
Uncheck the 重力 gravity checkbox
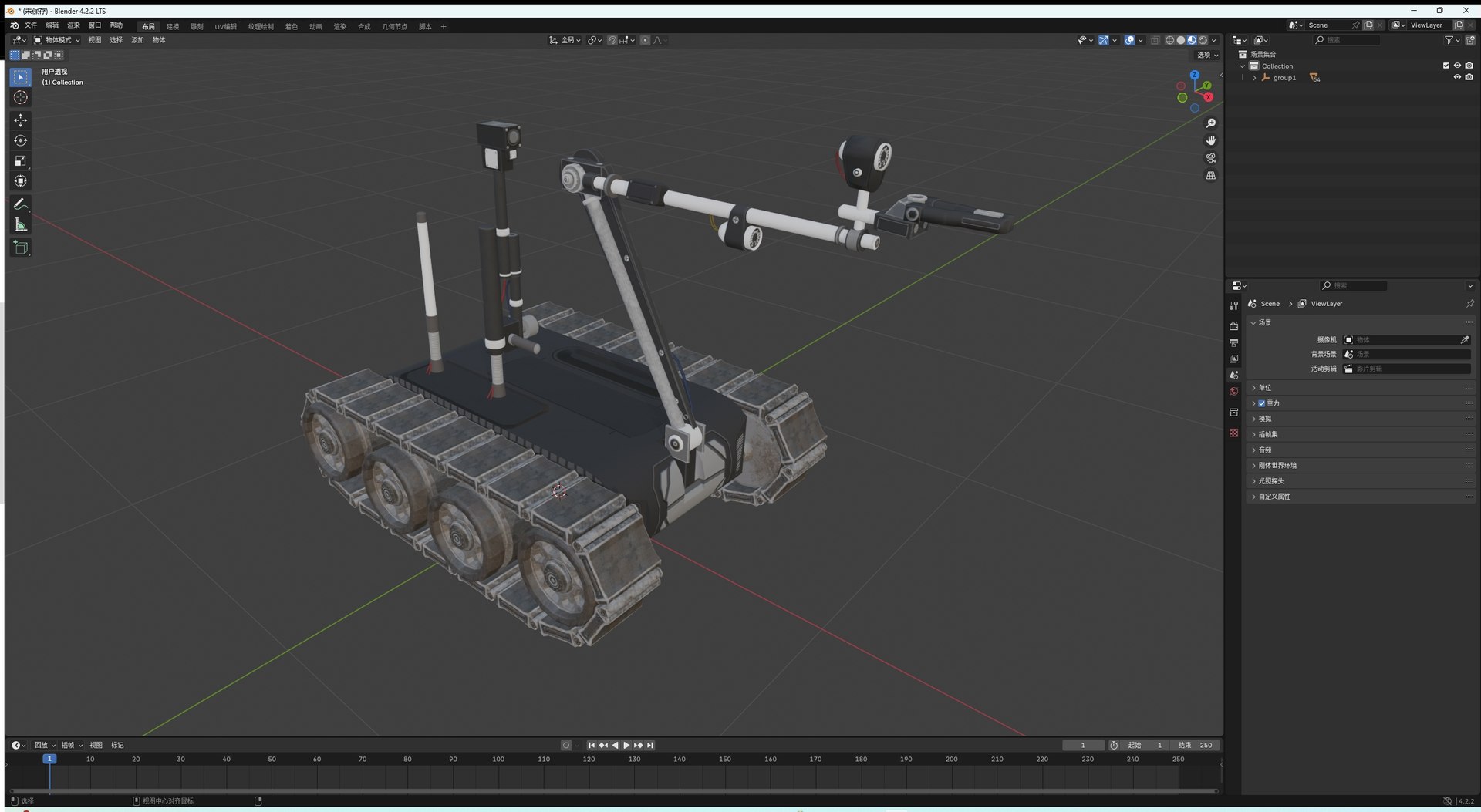tap(1262, 403)
